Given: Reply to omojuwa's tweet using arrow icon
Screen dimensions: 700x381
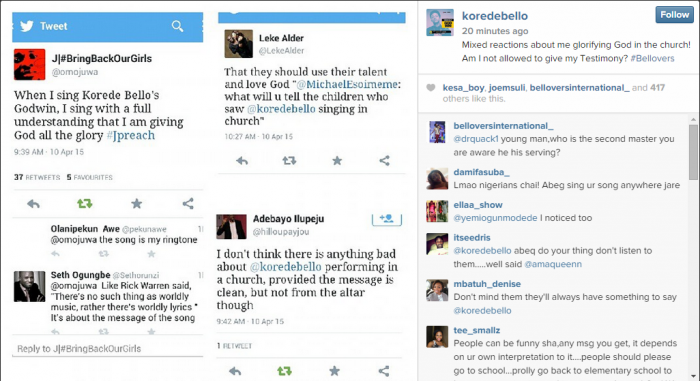Looking at the screenshot, I should [x=33, y=204].
